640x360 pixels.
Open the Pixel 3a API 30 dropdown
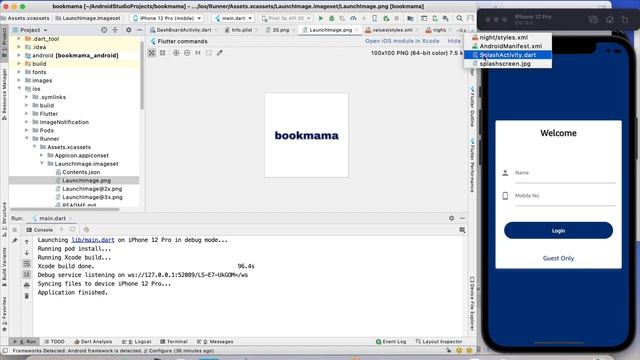click(287, 18)
